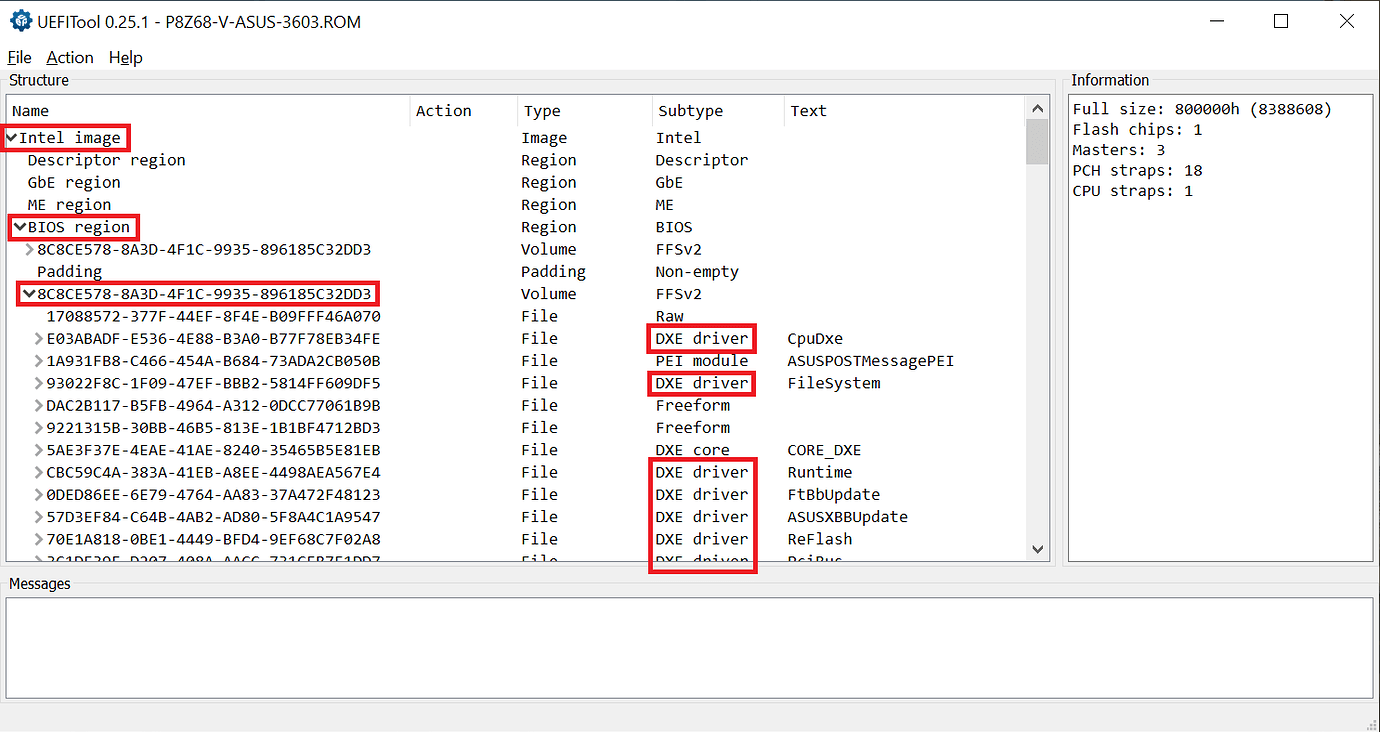Select the ASUSPOSTMessagePEI module row
The image size is (1380, 732).
[200, 360]
